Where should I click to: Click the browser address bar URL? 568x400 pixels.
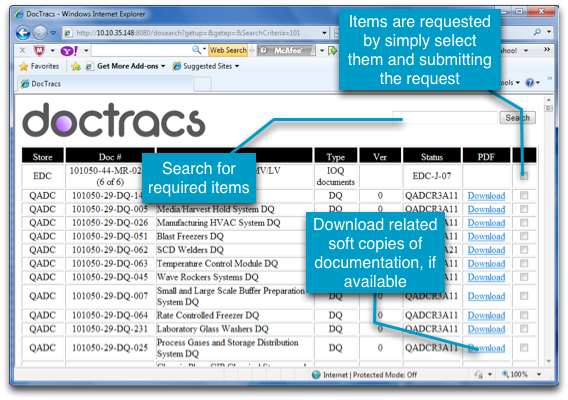[x=188, y=33]
